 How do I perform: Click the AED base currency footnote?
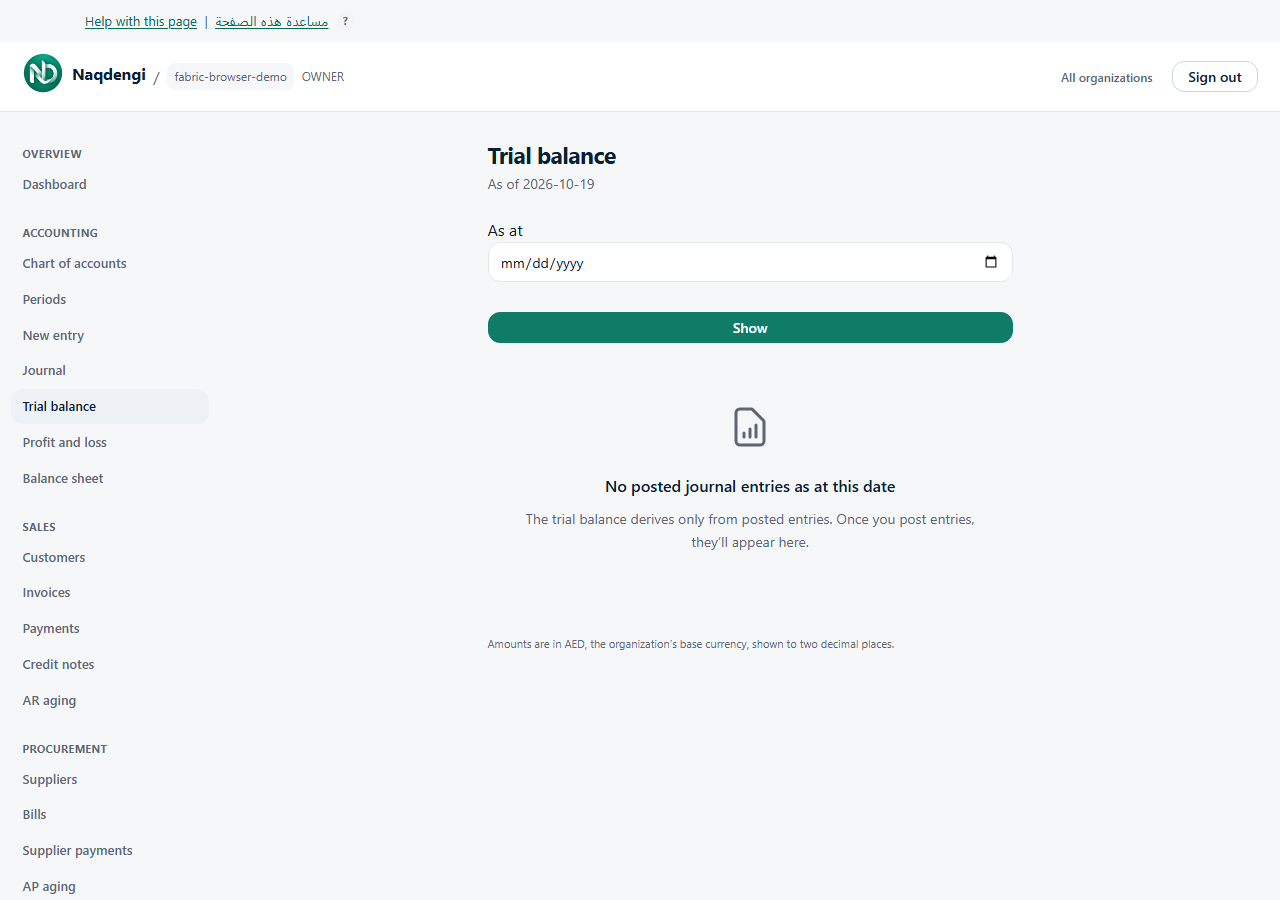tap(691, 644)
